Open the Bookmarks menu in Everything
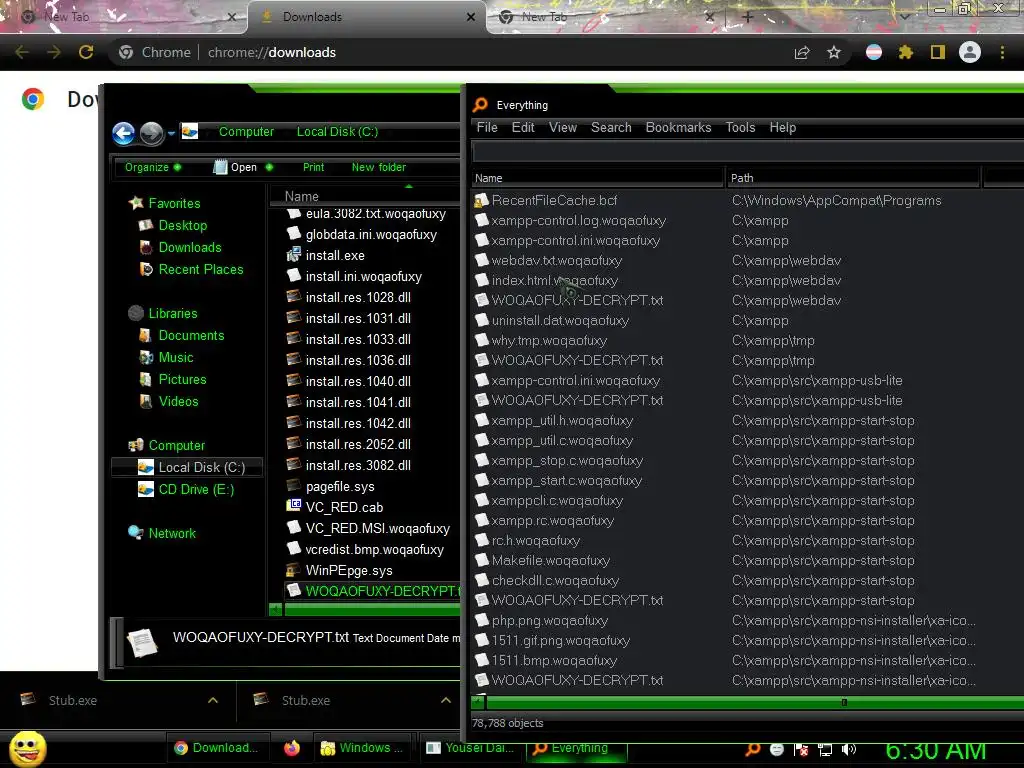Viewport: 1024px width, 768px height. [679, 127]
